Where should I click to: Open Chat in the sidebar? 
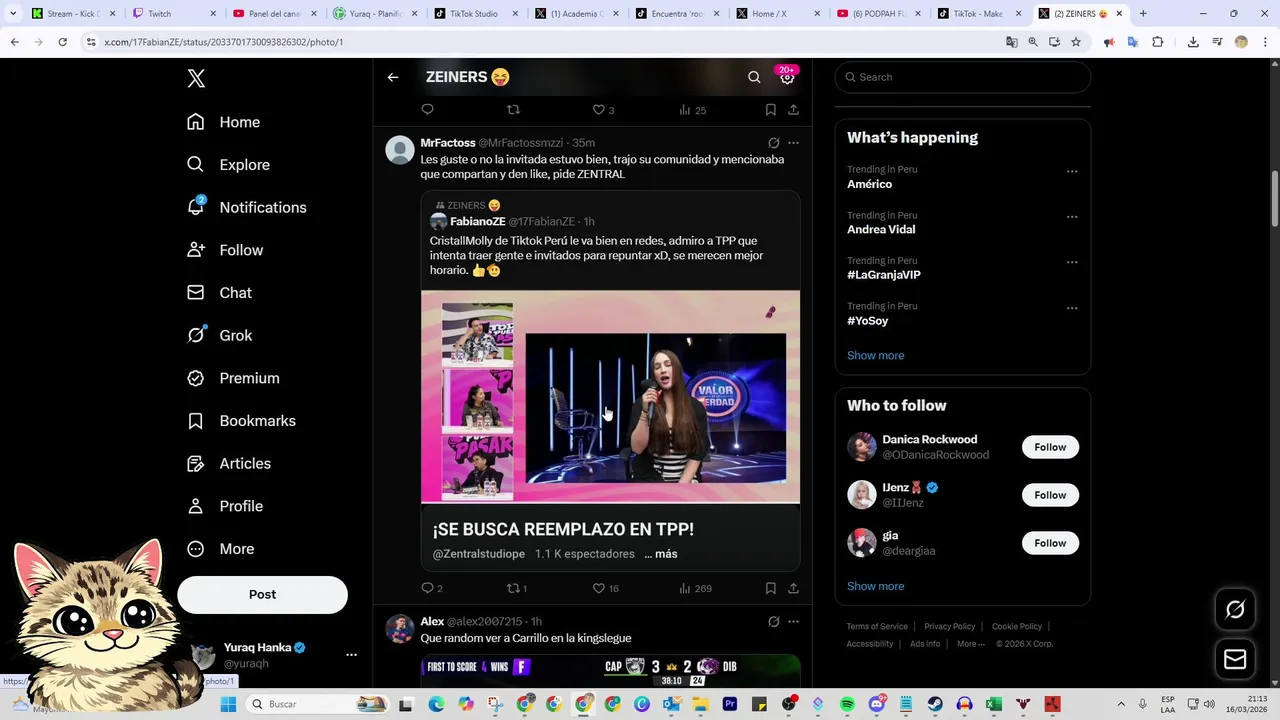click(x=219, y=293)
